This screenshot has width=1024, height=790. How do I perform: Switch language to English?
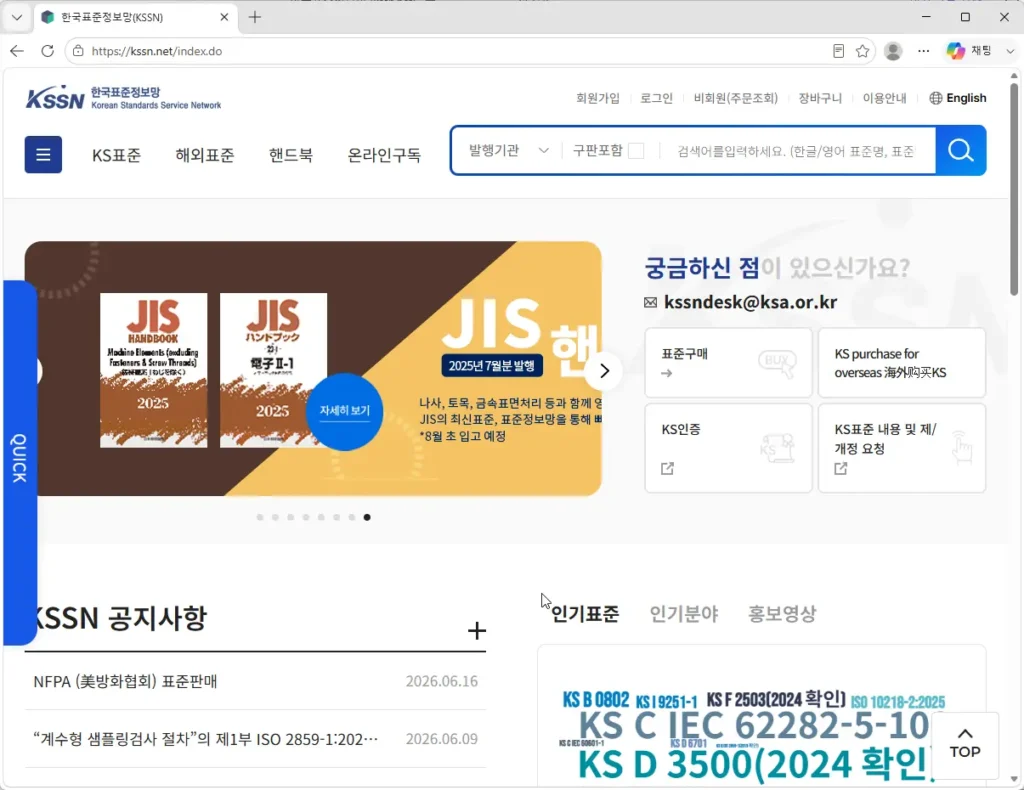[957, 98]
